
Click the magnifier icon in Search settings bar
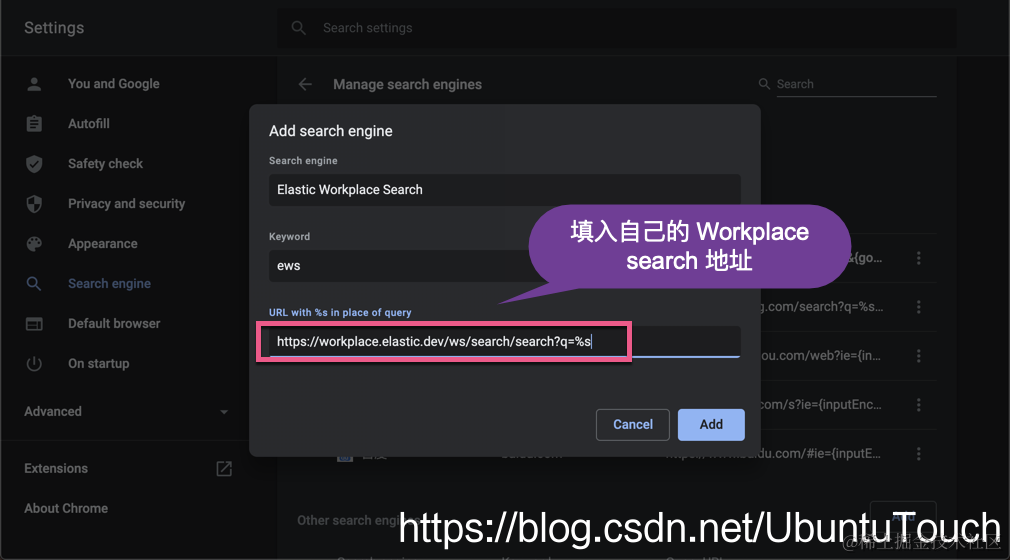299,28
